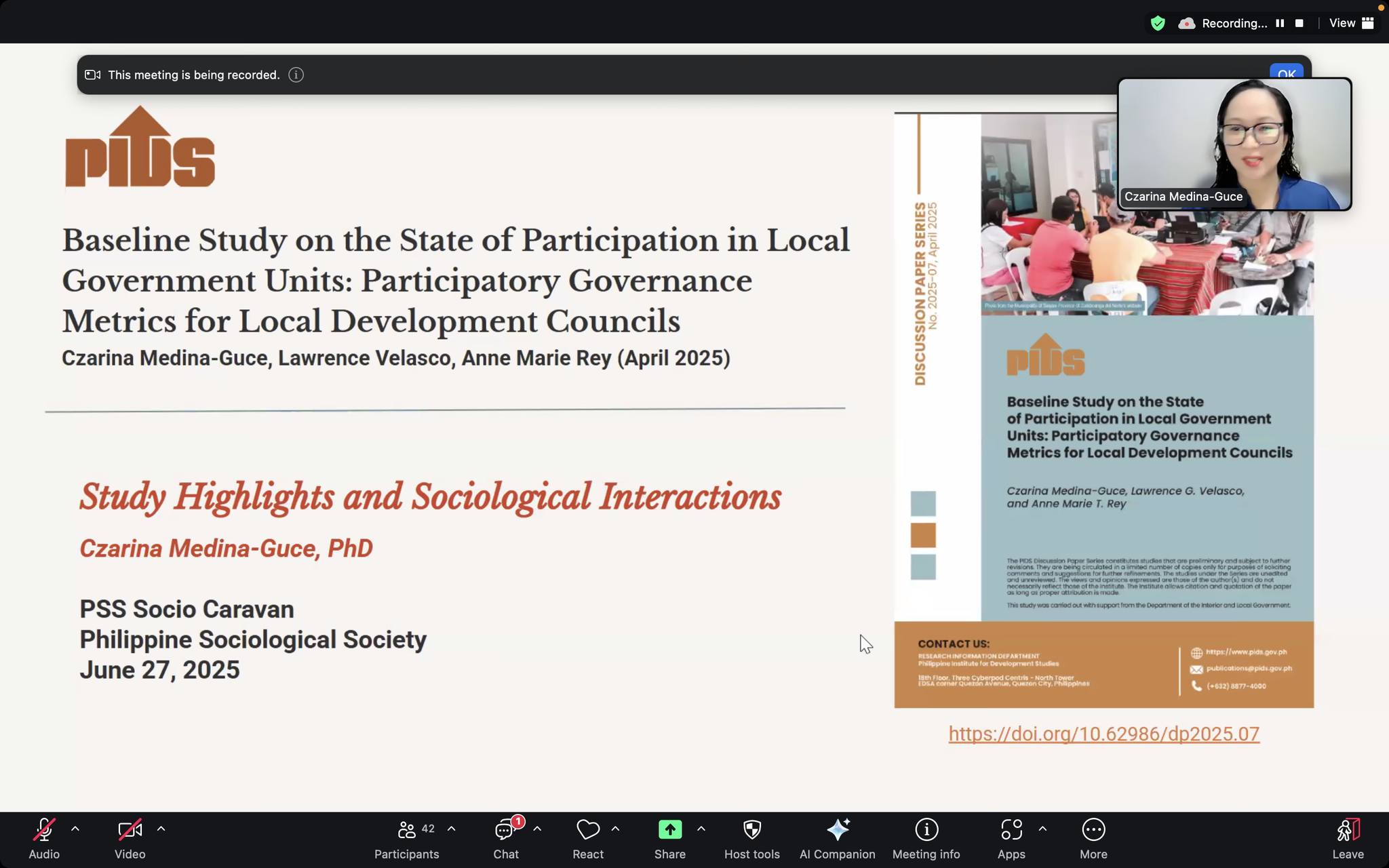Click 'June 27, 2025' date text
Viewport: 1389px width, 868px height.
pos(159,670)
